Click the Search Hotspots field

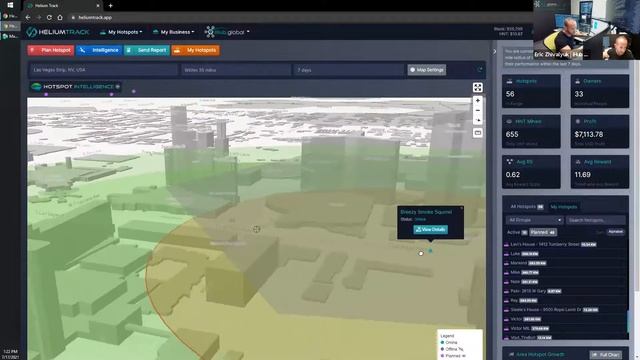(x=595, y=220)
